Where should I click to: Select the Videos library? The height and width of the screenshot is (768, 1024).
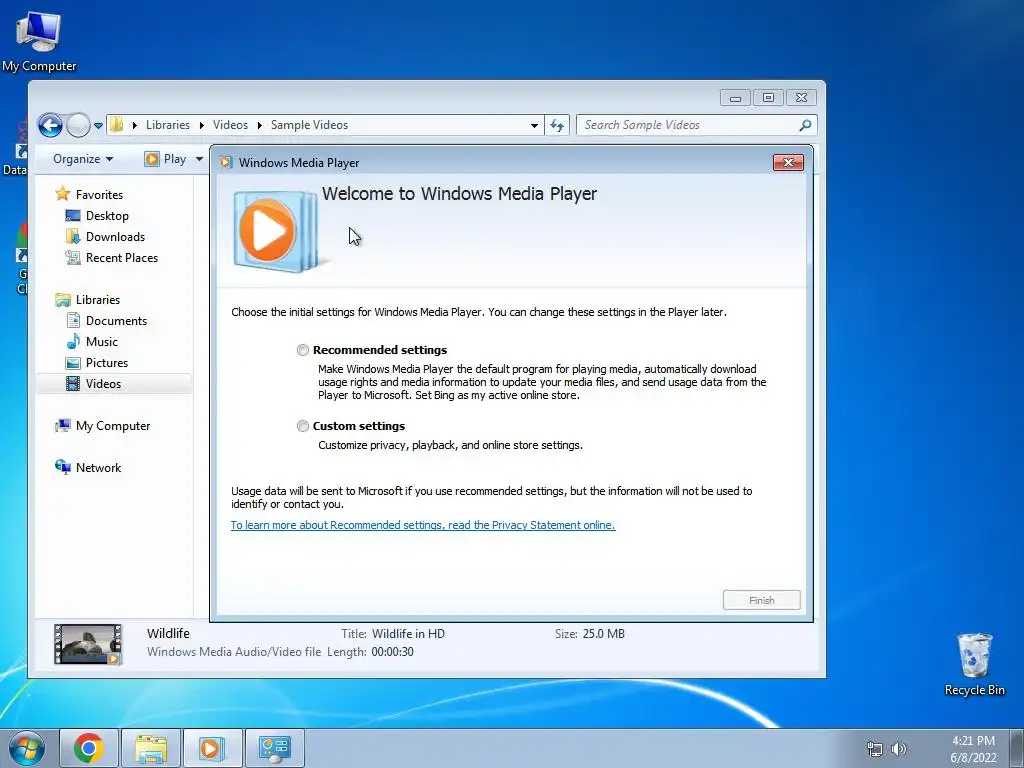(103, 383)
